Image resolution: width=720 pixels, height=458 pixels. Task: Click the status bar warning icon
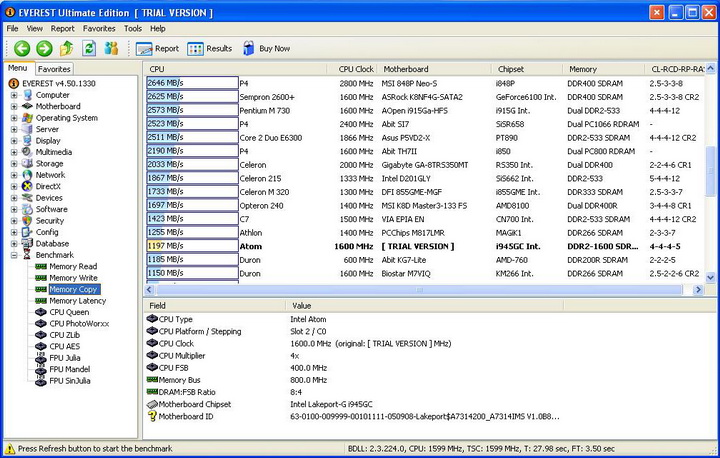(9, 448)
